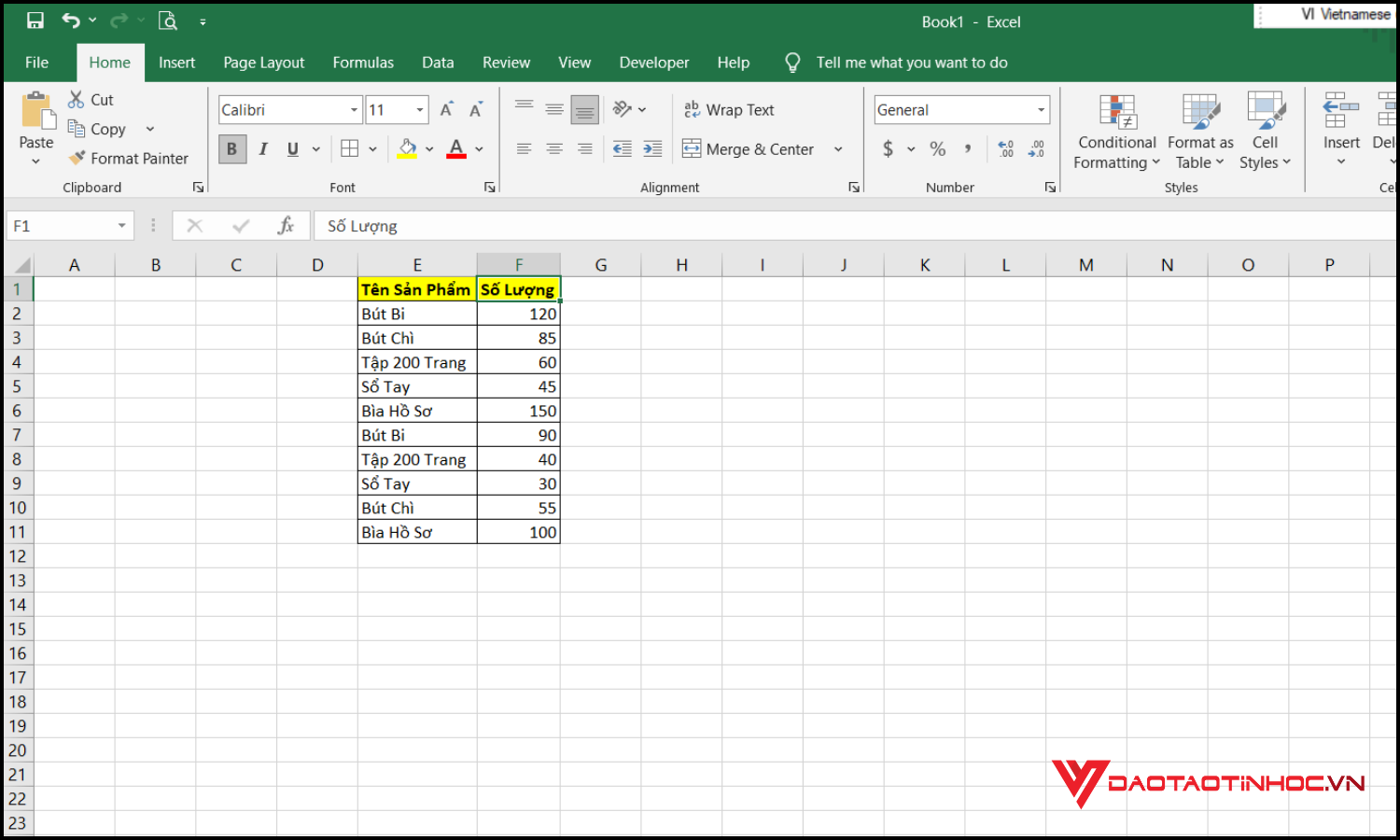Toggle underline formatting

coord(292,148)
